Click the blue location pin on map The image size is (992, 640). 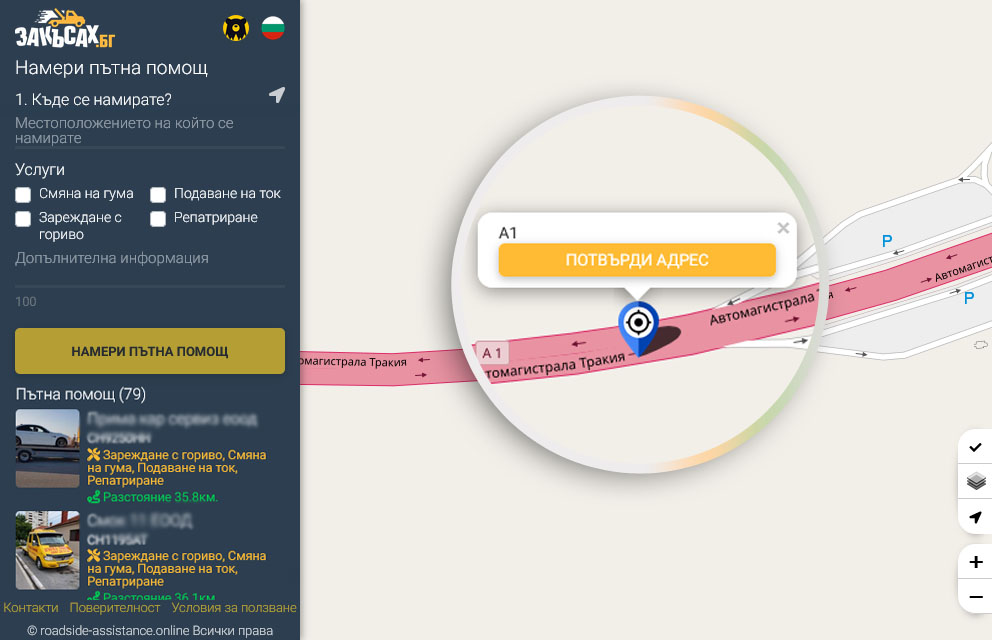click(638, 325)
